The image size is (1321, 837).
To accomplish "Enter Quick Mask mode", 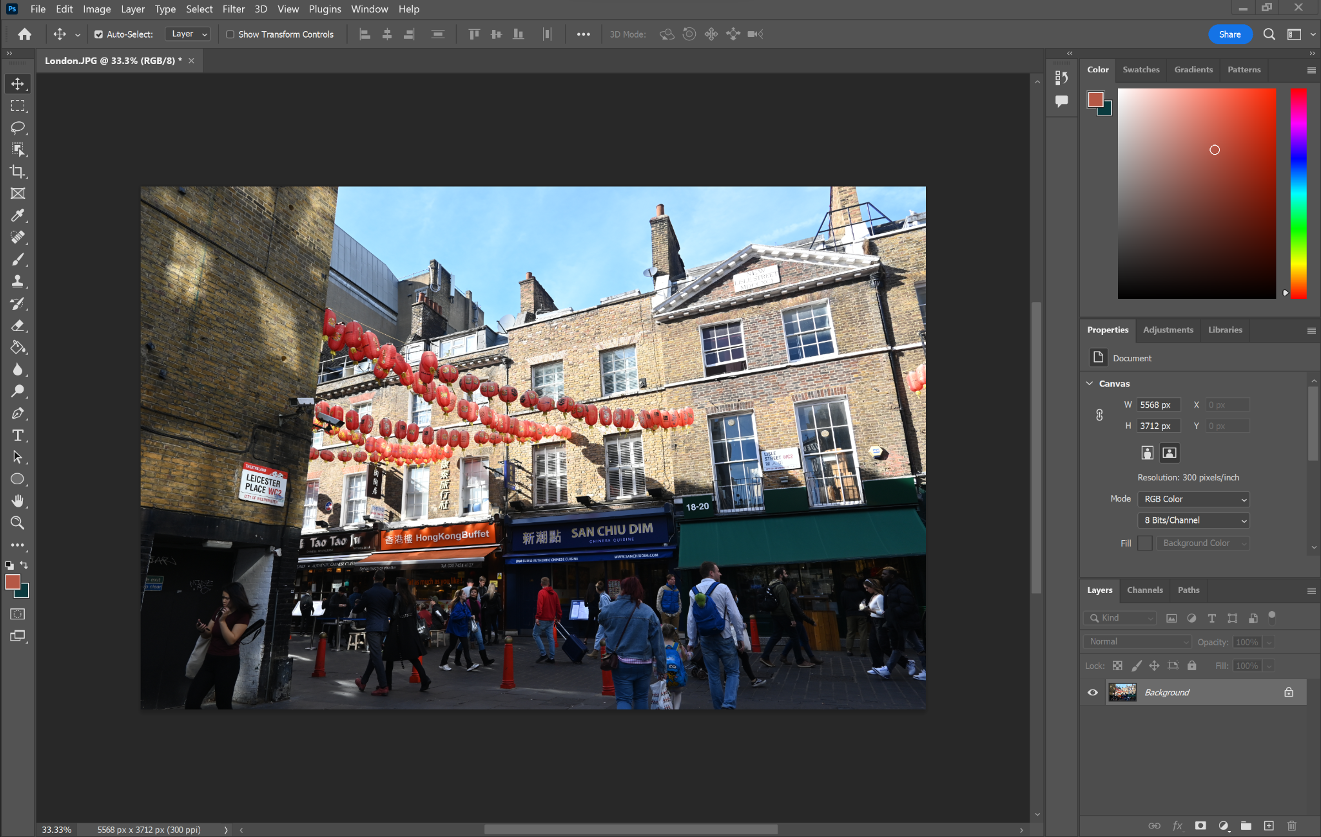I will pyautogui.click(x=18, y=614).
